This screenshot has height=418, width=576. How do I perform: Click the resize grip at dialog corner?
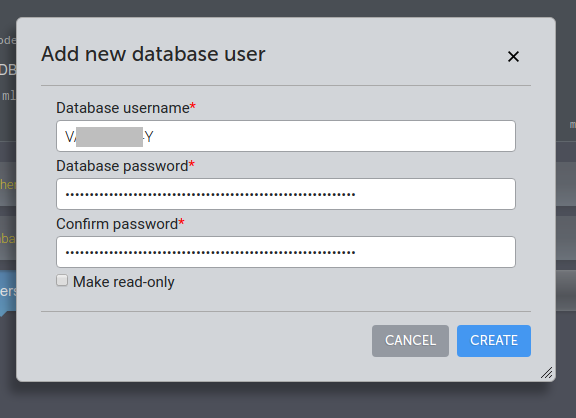click(547, 372)
